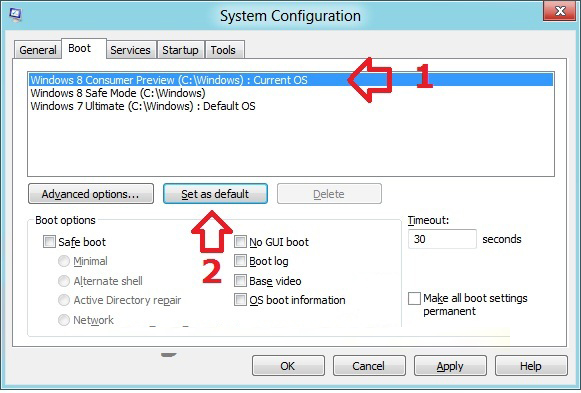Open Help for System Configuration
This screenshot has height=393, width=581.
coord(531,366)
